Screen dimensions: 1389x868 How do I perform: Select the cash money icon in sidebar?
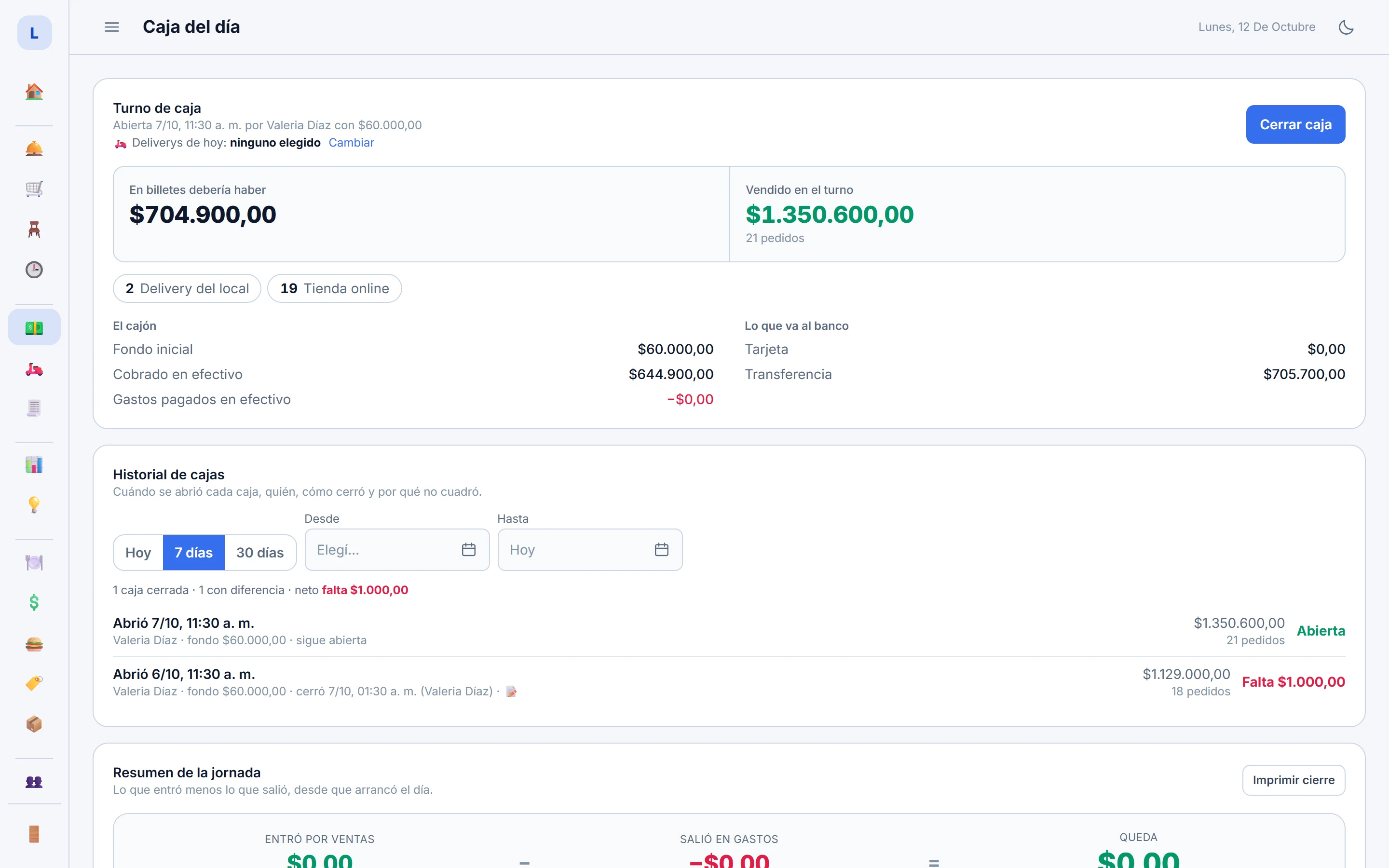(x=34, y=327)
